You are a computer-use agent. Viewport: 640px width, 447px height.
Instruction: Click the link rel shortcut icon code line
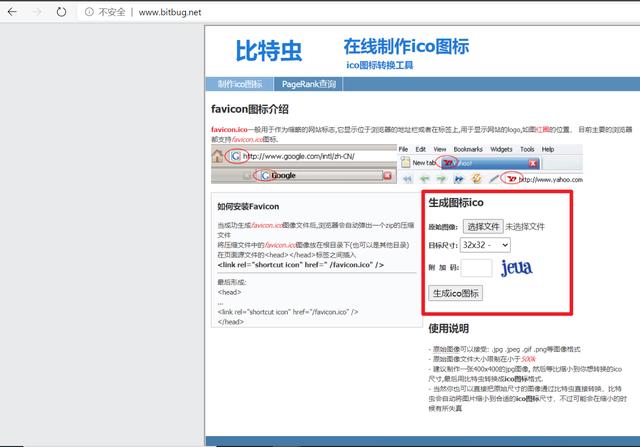coord(301,265)
